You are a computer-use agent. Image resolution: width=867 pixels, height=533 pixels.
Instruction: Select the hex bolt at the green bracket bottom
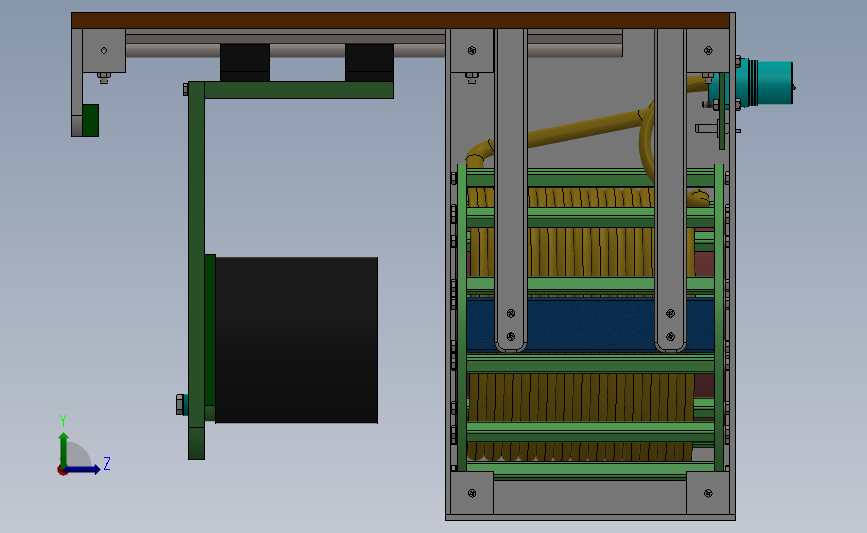(180, 405)
